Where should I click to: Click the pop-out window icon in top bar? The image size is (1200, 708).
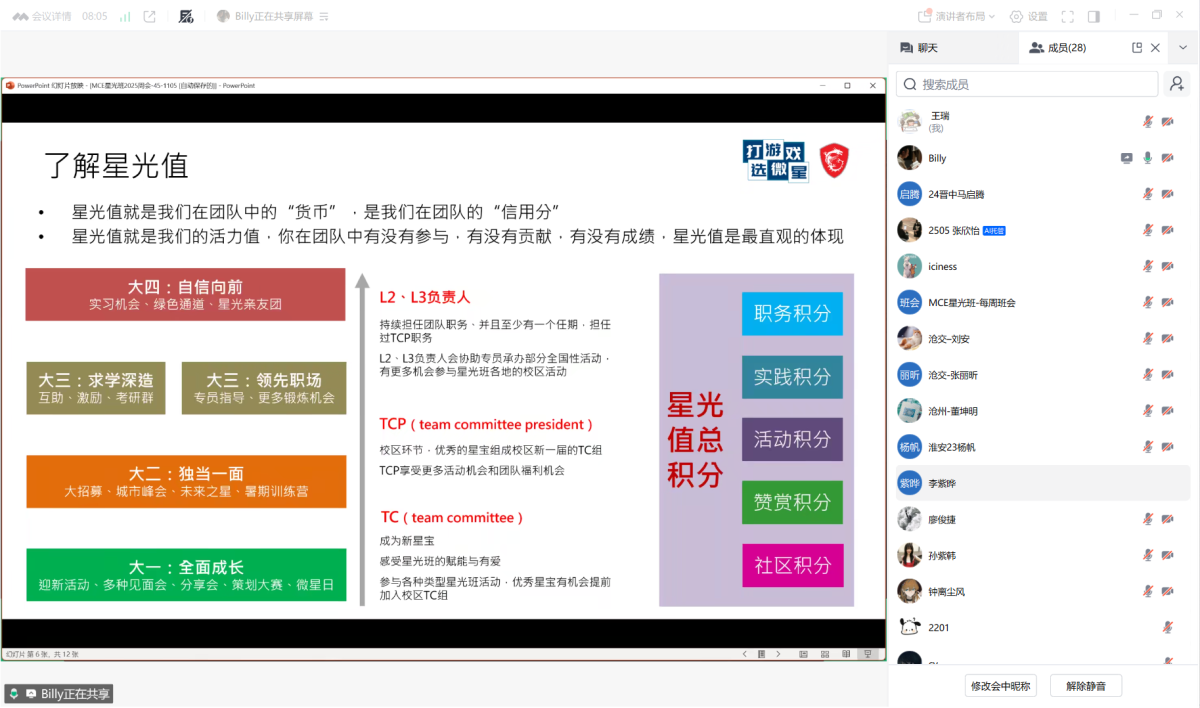(150, 16)
